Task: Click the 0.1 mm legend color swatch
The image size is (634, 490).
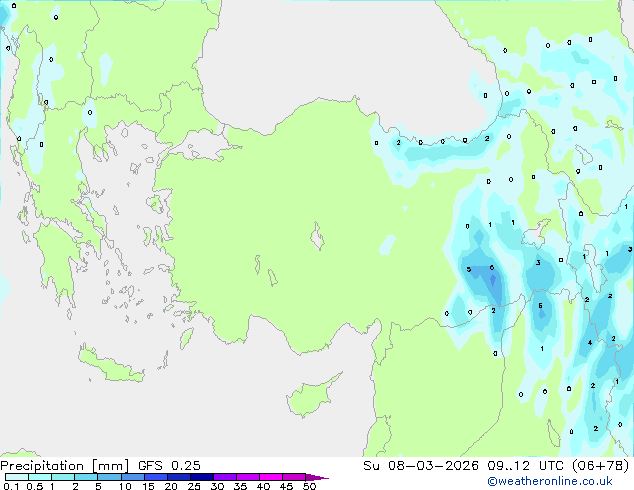Action: (x=17, y=477)
